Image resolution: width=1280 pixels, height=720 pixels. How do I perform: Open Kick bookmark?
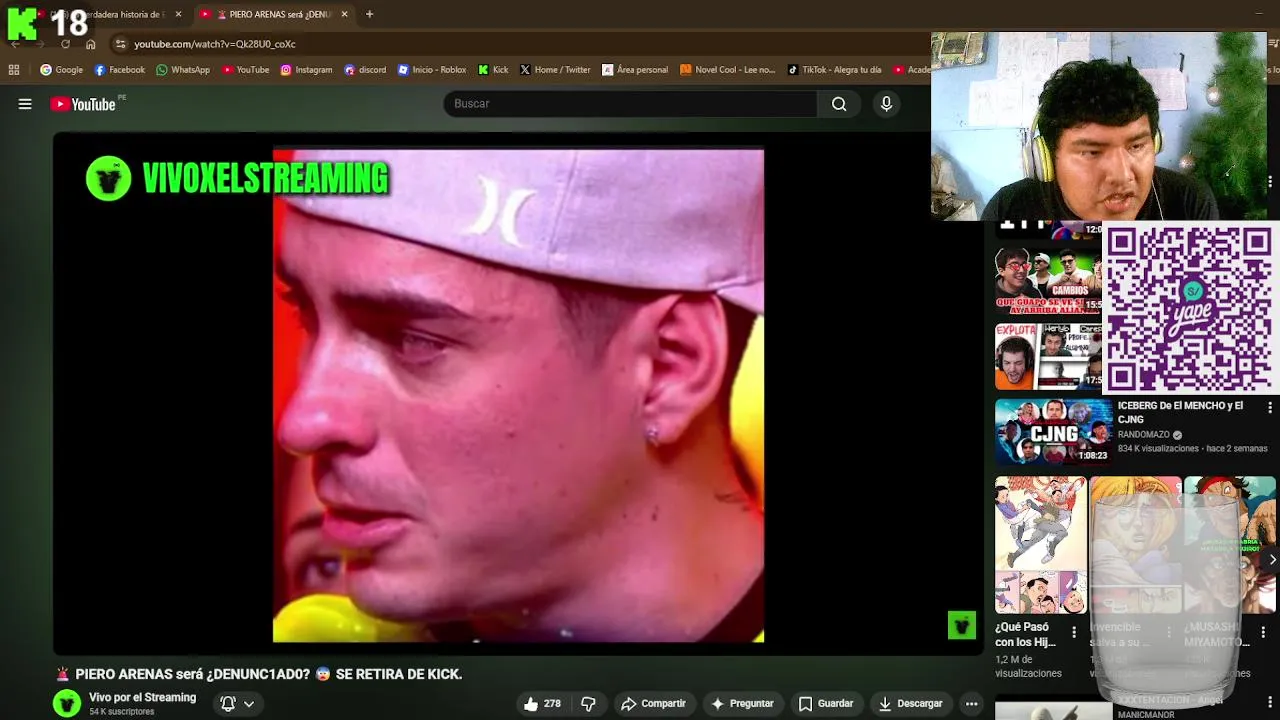coord(493,70)
